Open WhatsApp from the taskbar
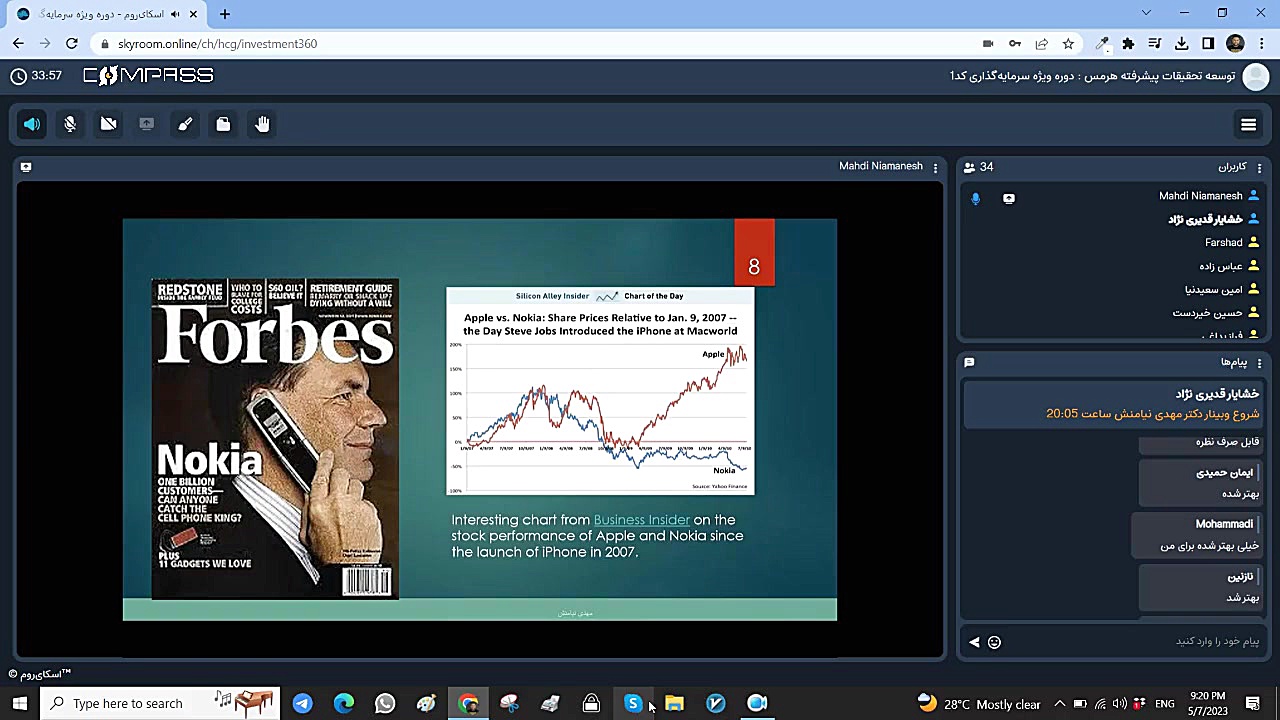This screenshot has height=720, width=1280. point(385,703)
